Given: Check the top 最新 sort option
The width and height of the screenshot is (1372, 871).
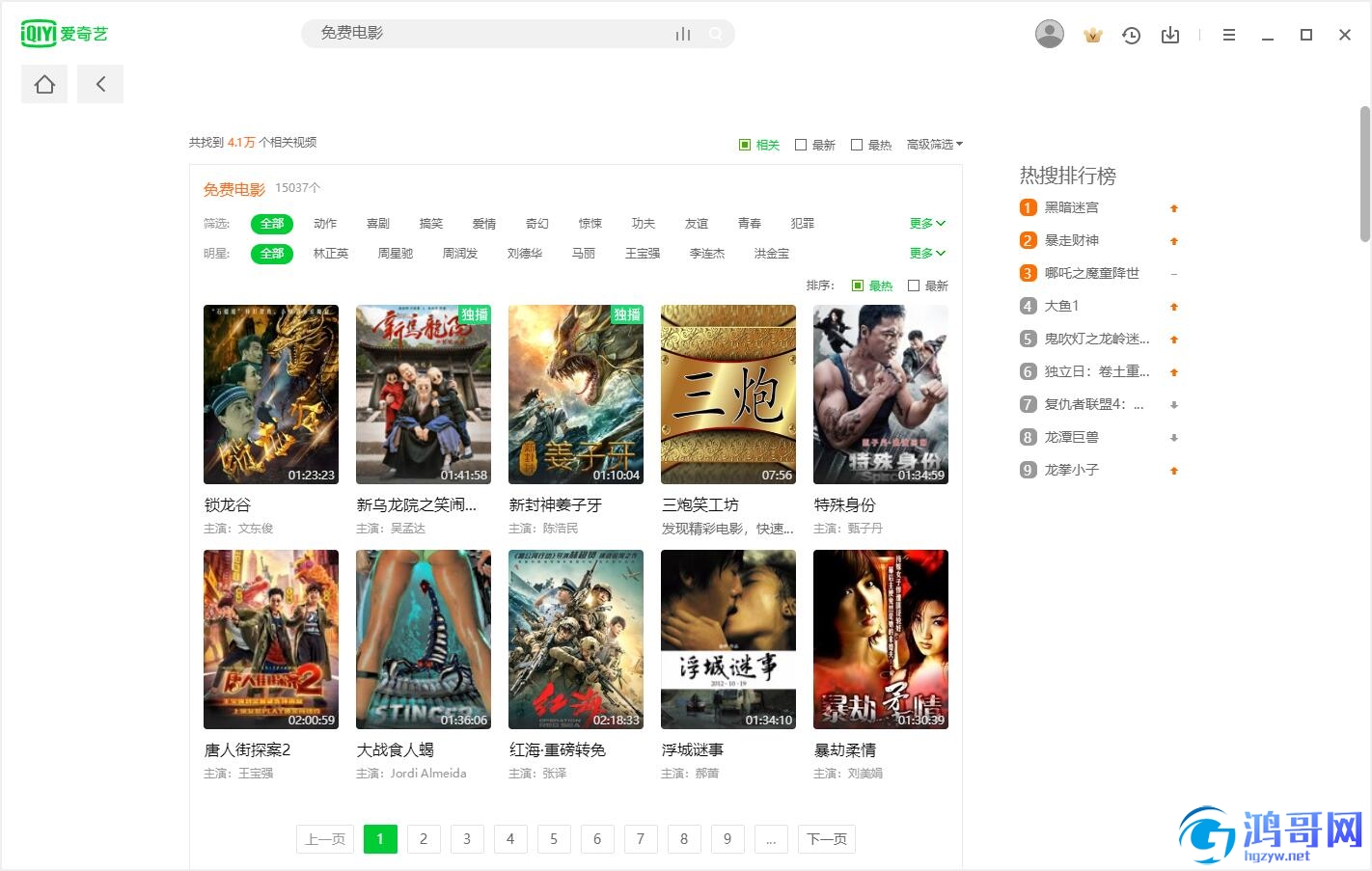Looking at the screenshot, I should click(x=815, y=145).
